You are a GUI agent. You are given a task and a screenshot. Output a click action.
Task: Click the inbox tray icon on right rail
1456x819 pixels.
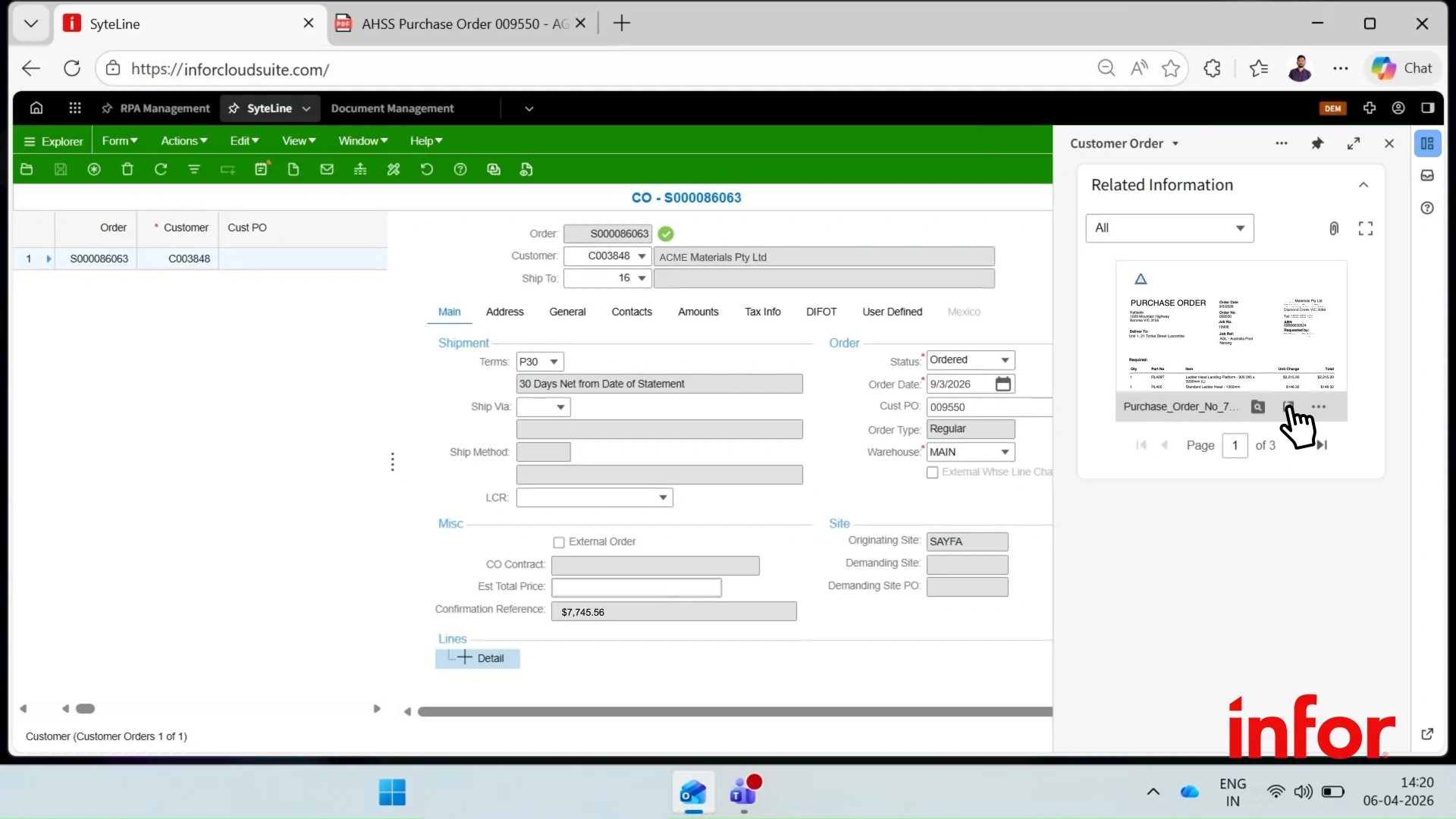(x=1427, y=175)
